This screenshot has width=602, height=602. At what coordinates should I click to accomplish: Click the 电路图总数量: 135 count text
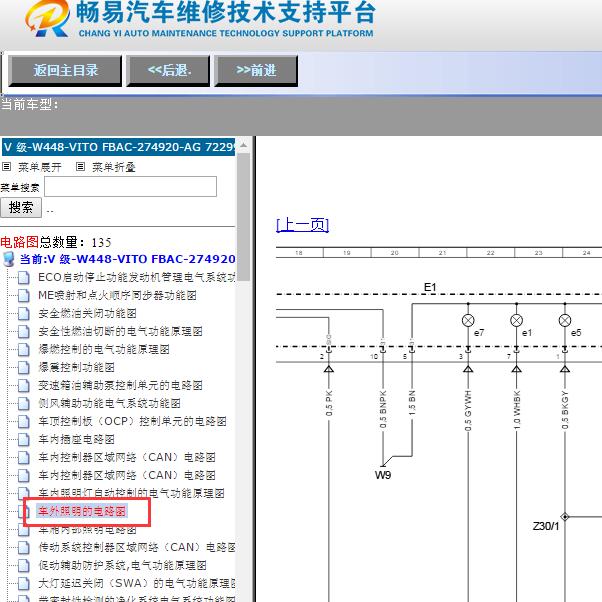(x=56, y=242)
